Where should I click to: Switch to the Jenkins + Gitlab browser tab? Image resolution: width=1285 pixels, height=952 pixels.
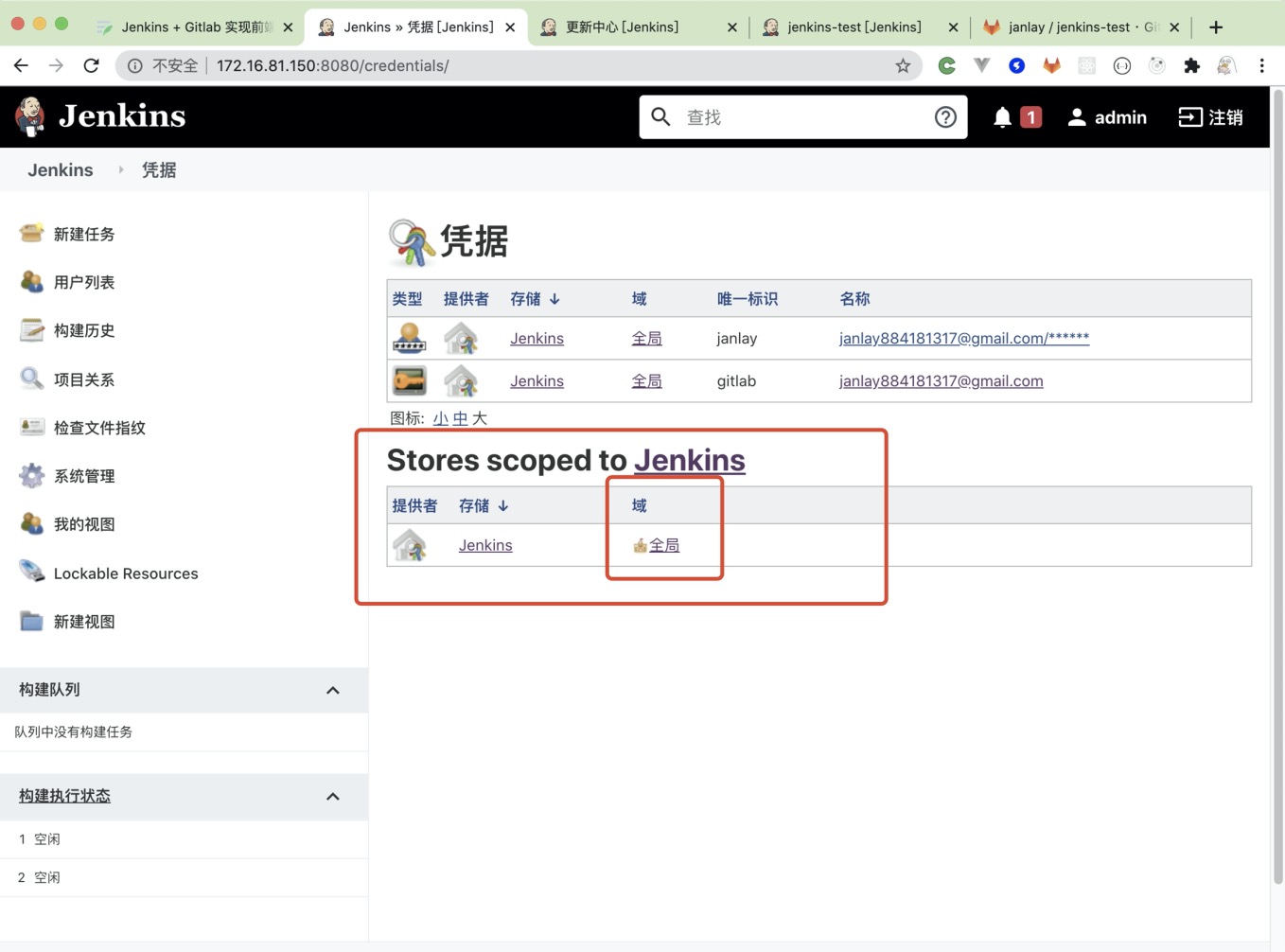point(196,27)
